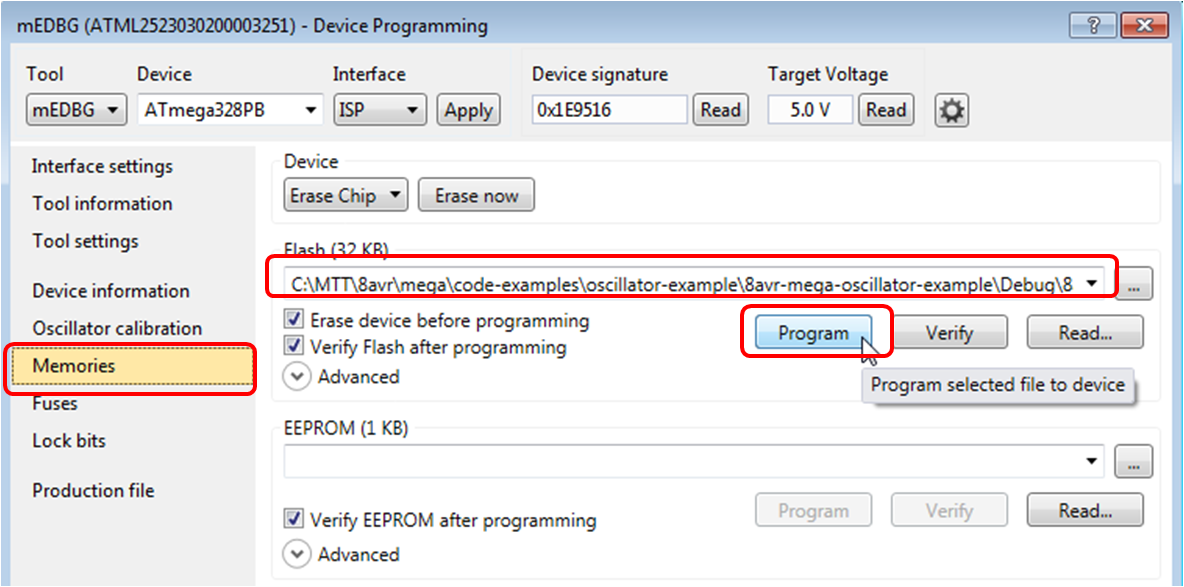Screen dimensions: 1184x587
Task: Expand the Advanced section under Flash
Action: (x=297, y=377)
